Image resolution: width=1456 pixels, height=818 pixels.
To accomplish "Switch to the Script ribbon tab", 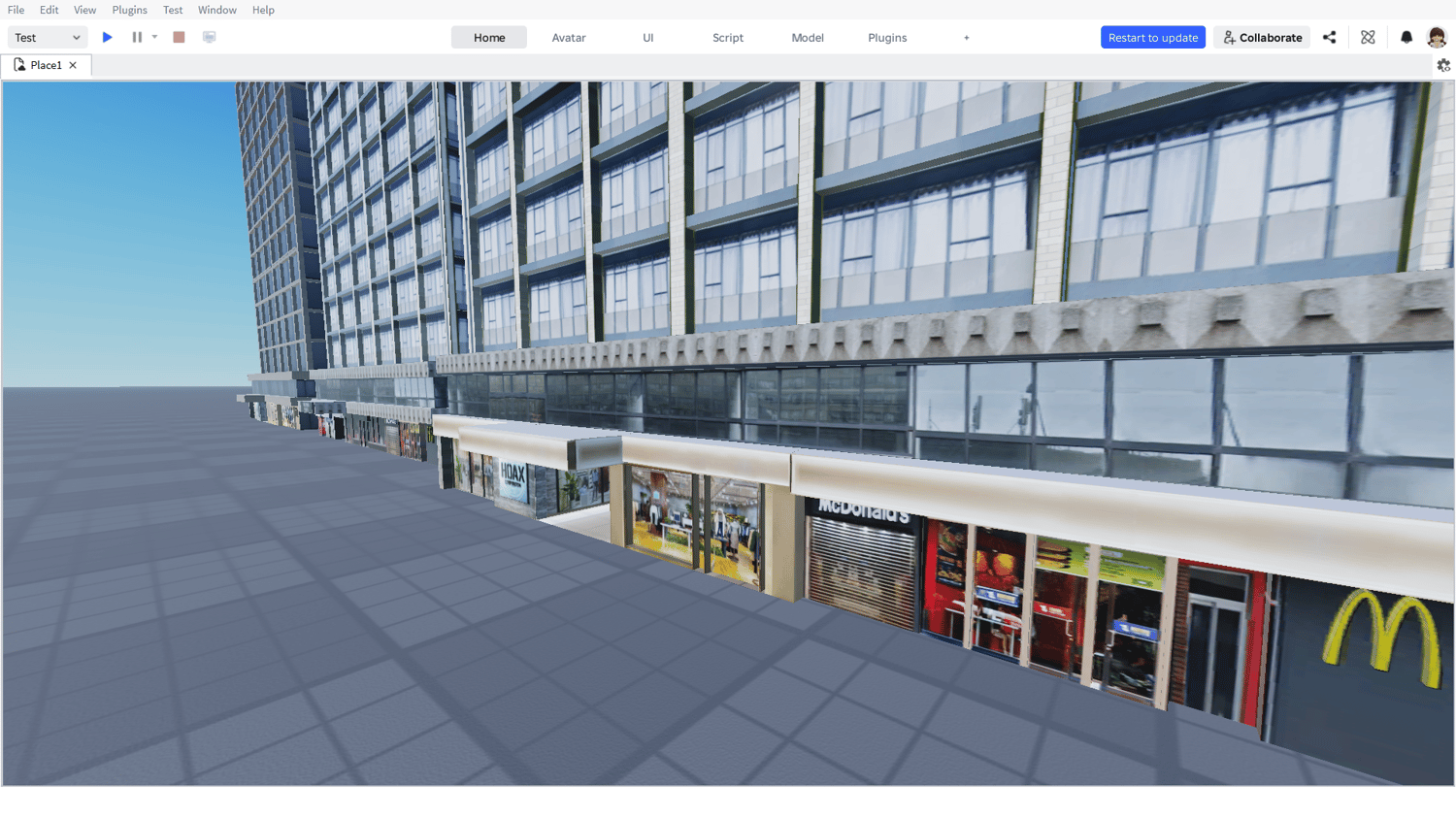I will pyautogui.click(x=728, y=38).
